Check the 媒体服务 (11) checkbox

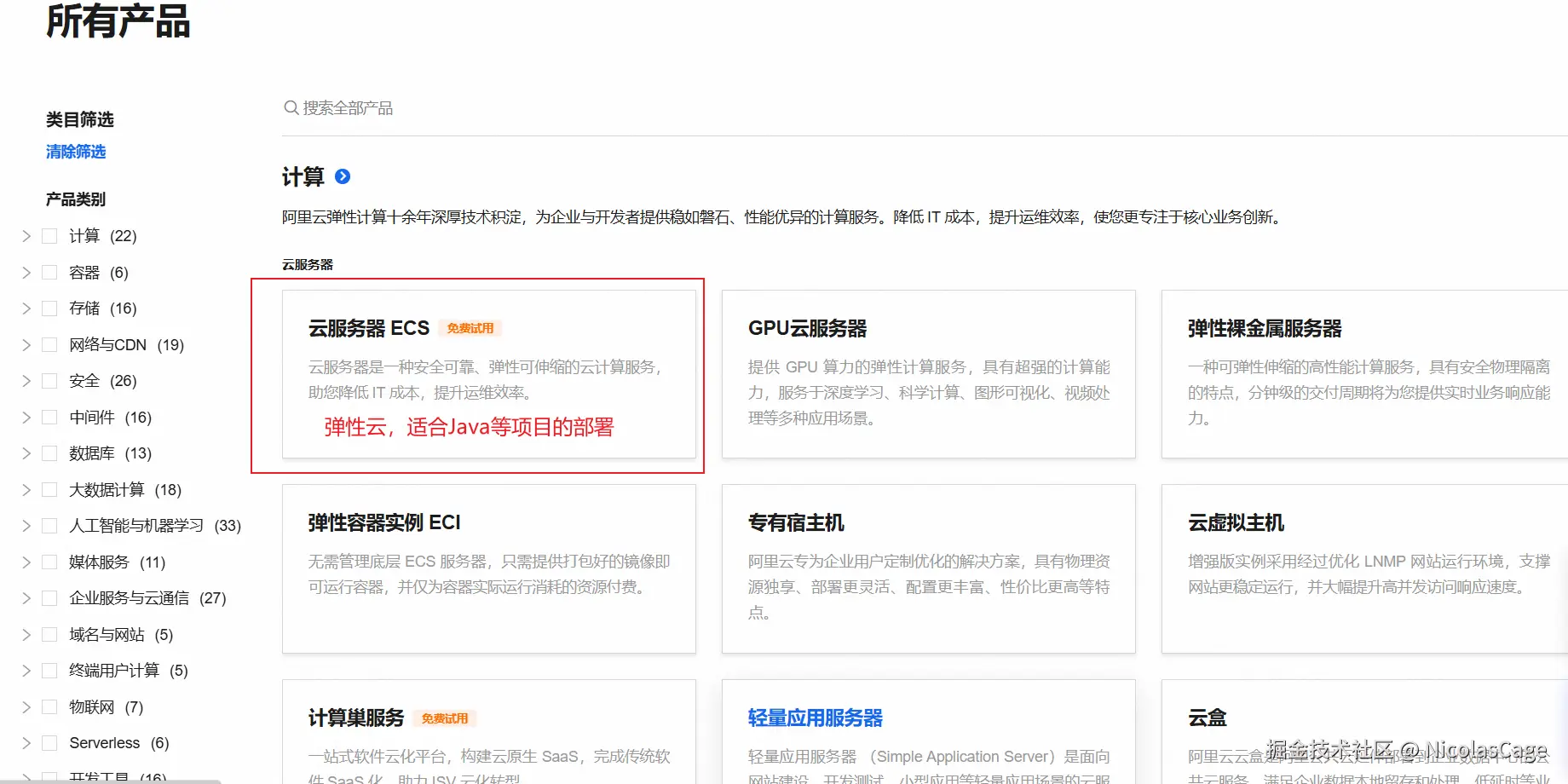coord(49,562)
